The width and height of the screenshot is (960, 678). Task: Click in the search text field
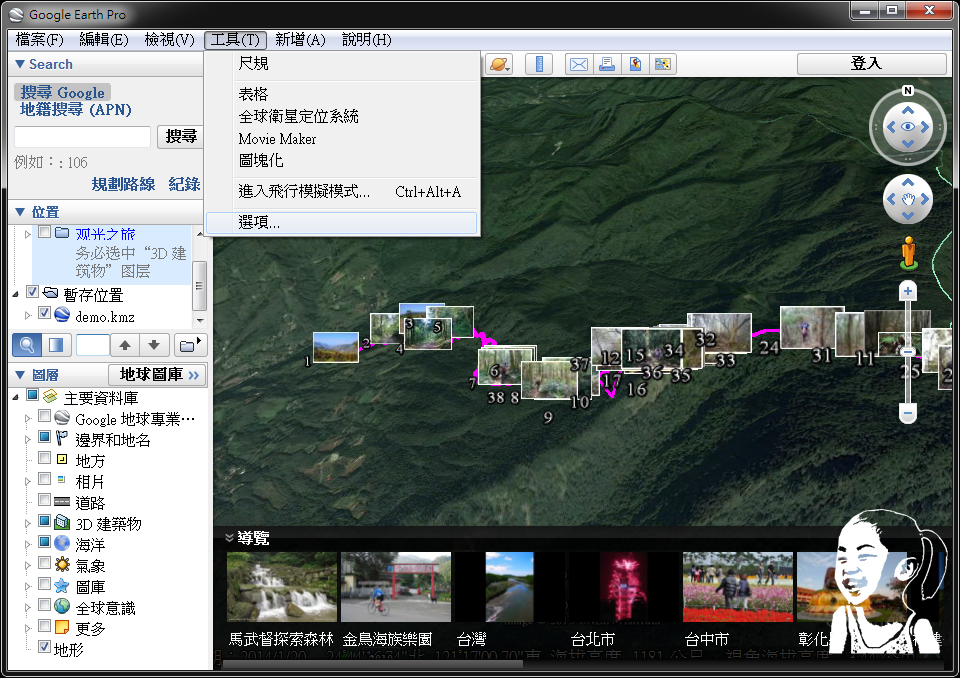[83, 137]
